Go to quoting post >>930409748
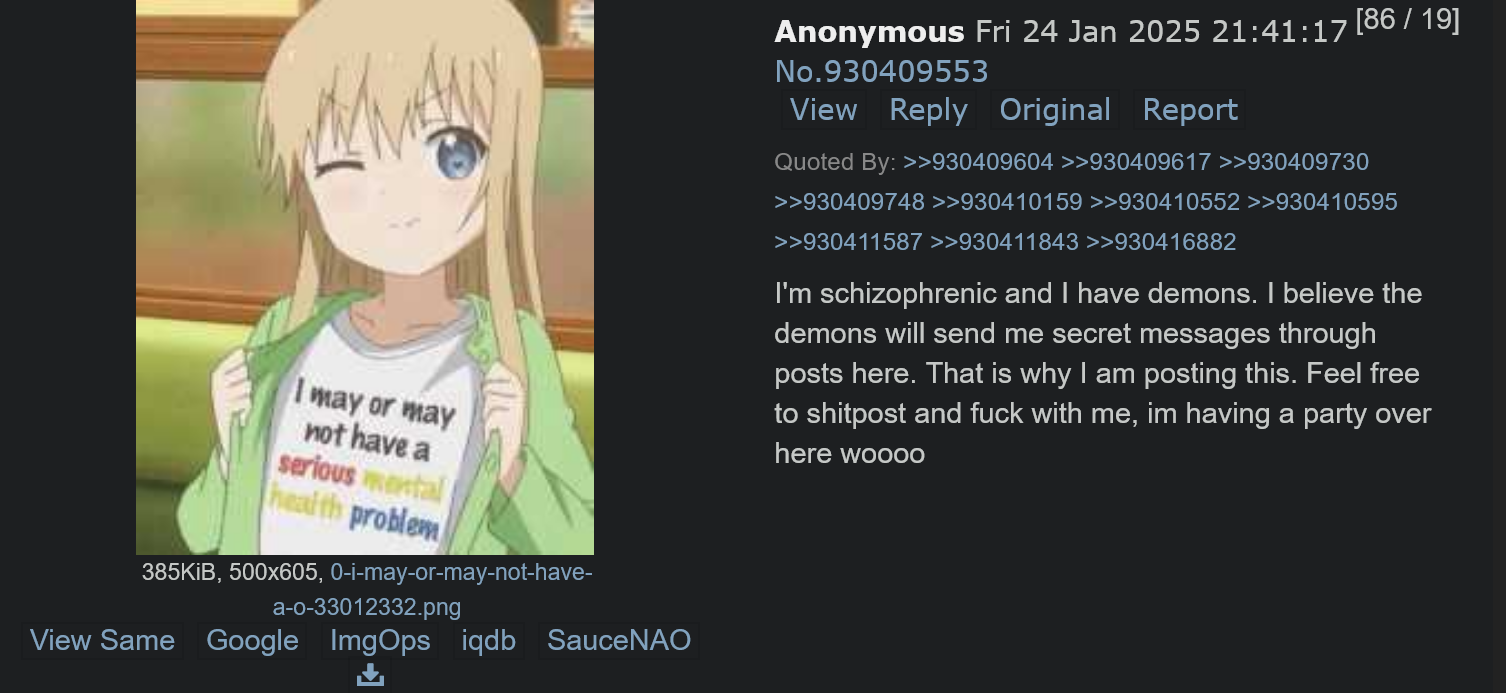This screenshot has height=693, width=1506. (849, 202)
